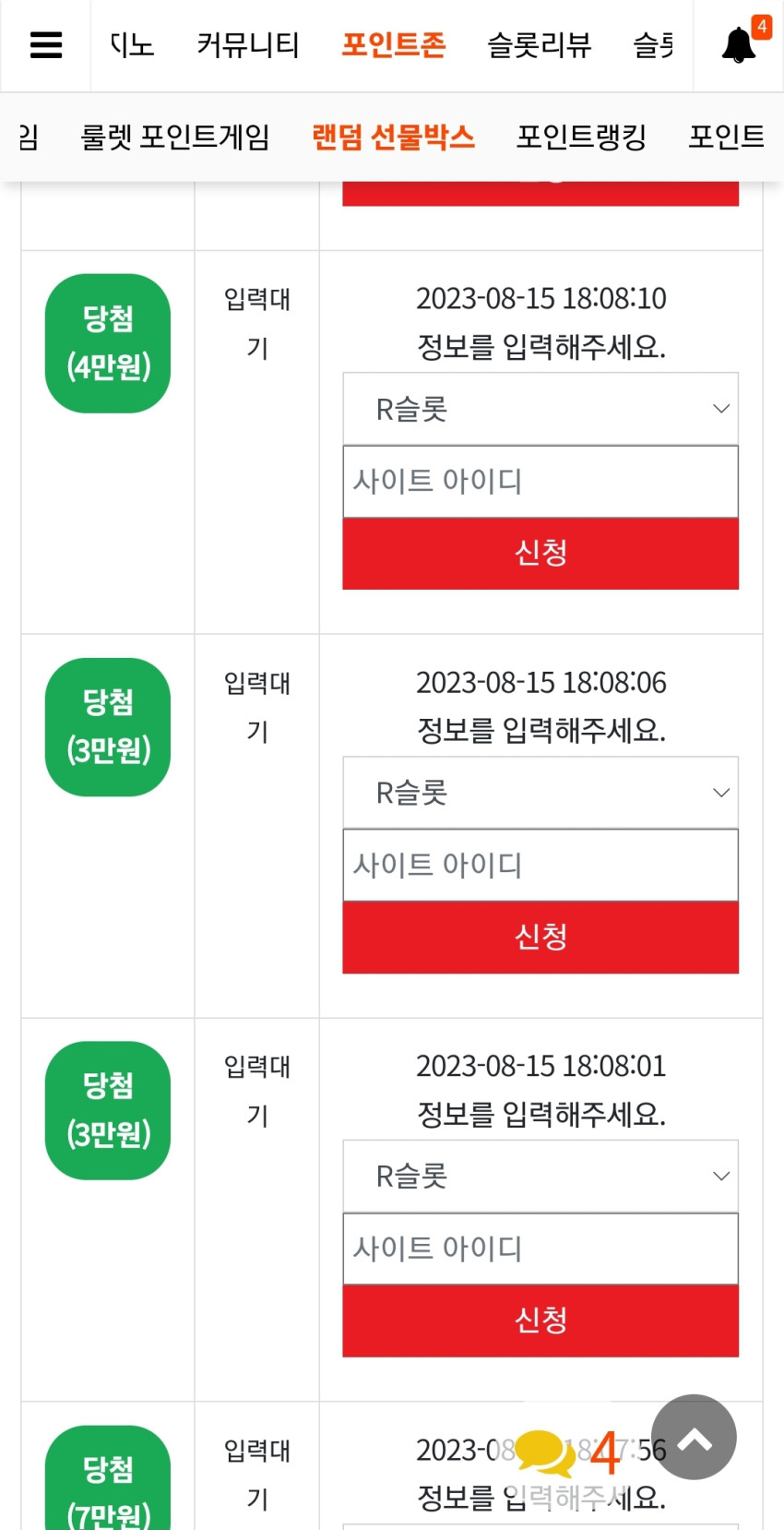Open the 포인트랭킹 tab
The width and height of the screenshot is (784, 1530).
582,137
